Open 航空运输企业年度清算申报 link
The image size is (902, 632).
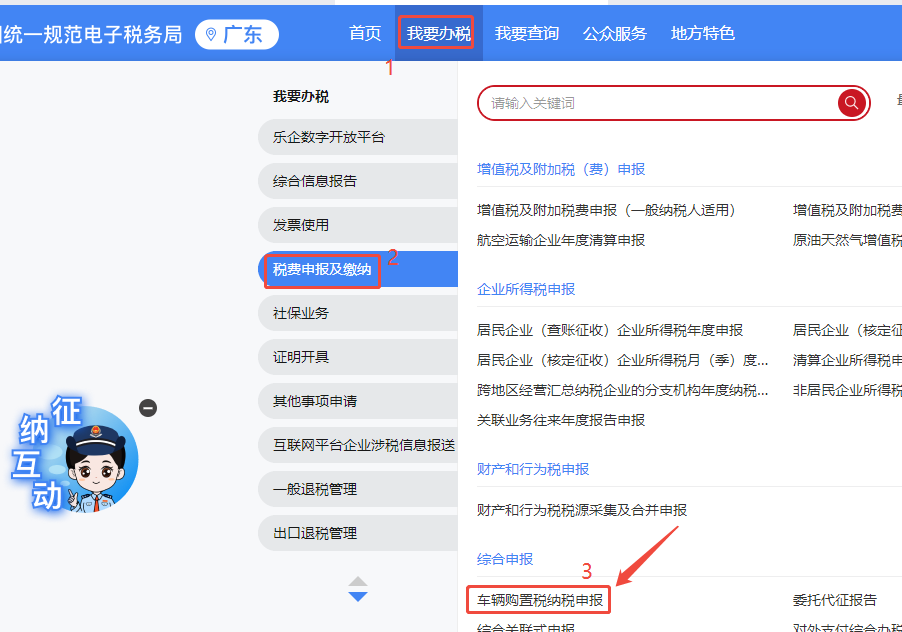(x=561, y=240)
